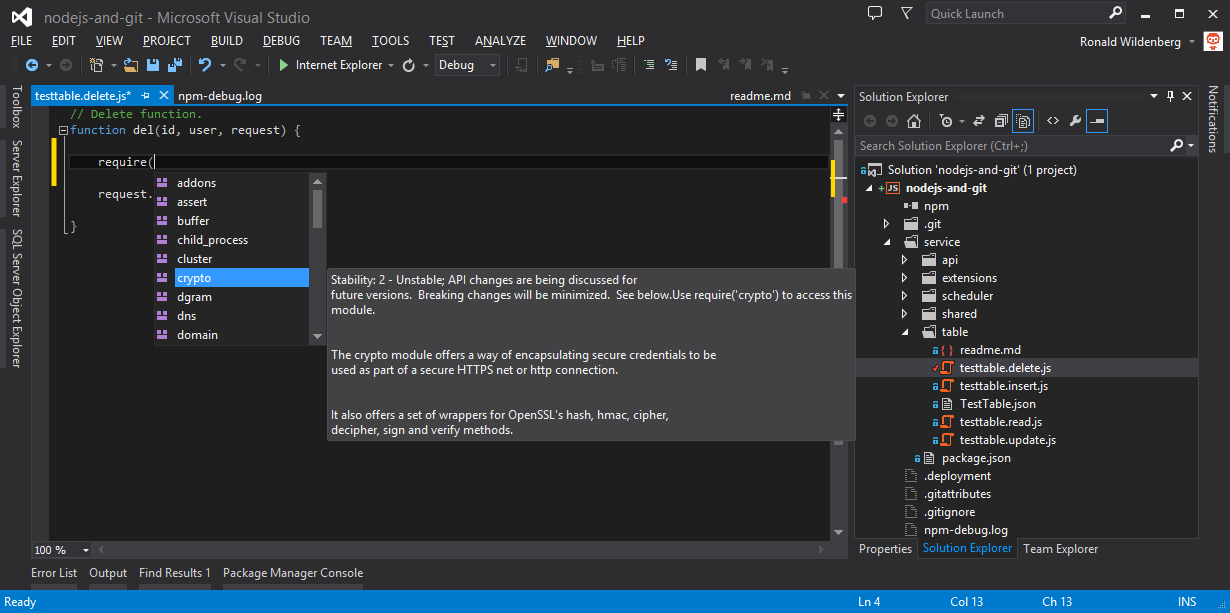
Task: Toggle Preview Selected Items in Solution Explorer
Action: point(1098,121)
